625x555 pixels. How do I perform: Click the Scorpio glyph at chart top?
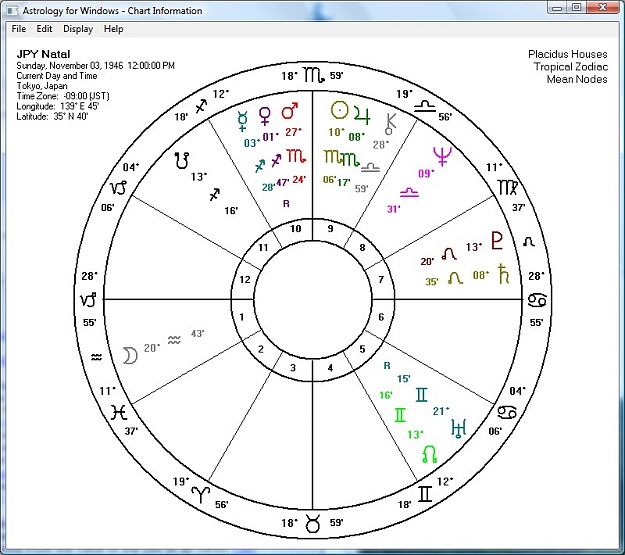point(313,75)
